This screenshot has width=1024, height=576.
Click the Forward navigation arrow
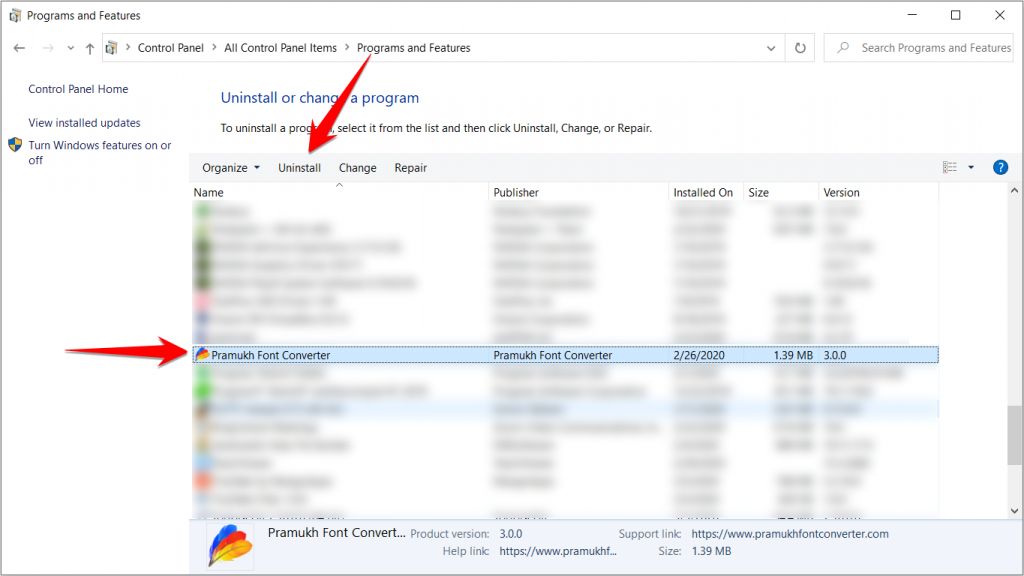click(x=48, y=48)
